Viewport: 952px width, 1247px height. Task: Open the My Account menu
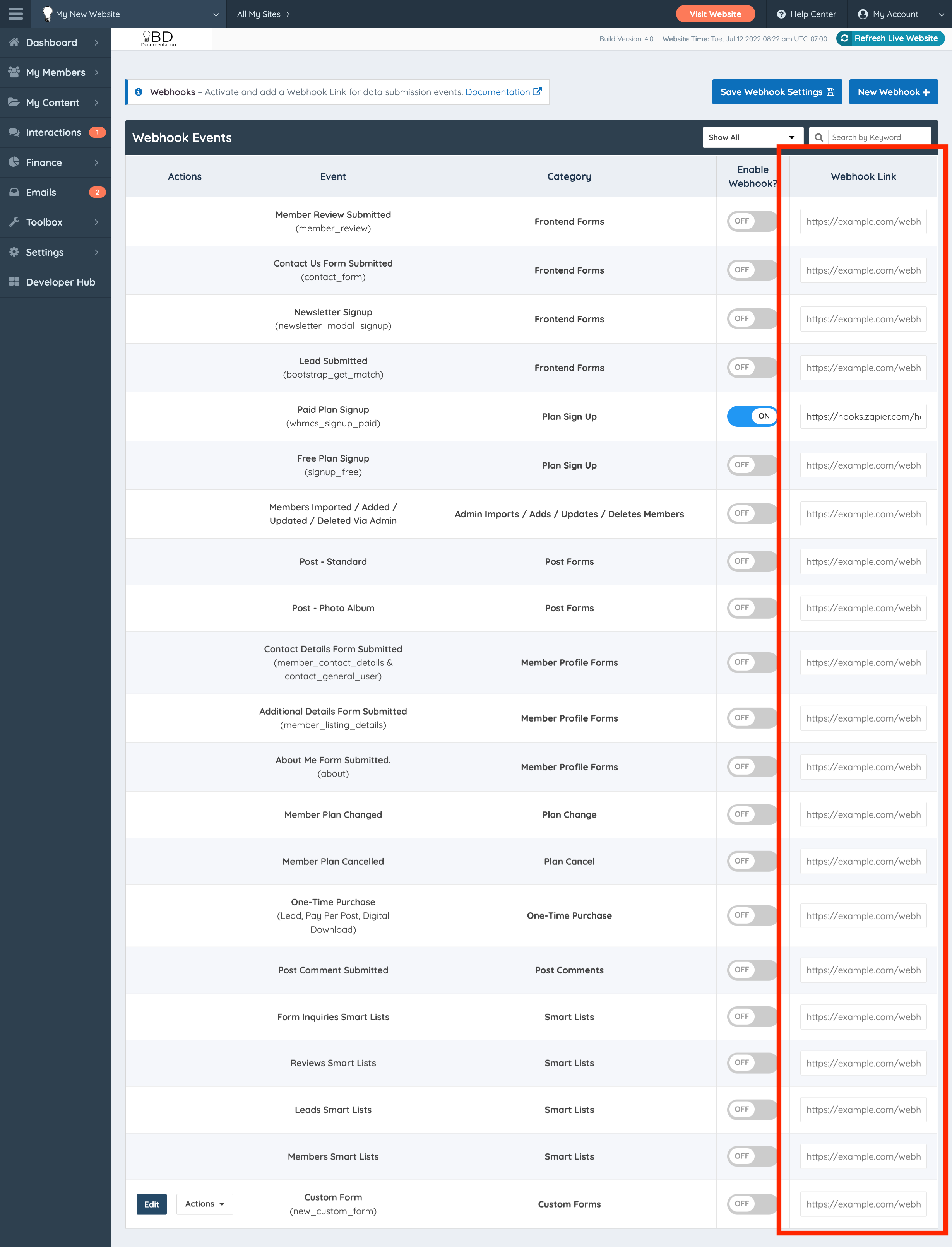pos(888,14)
